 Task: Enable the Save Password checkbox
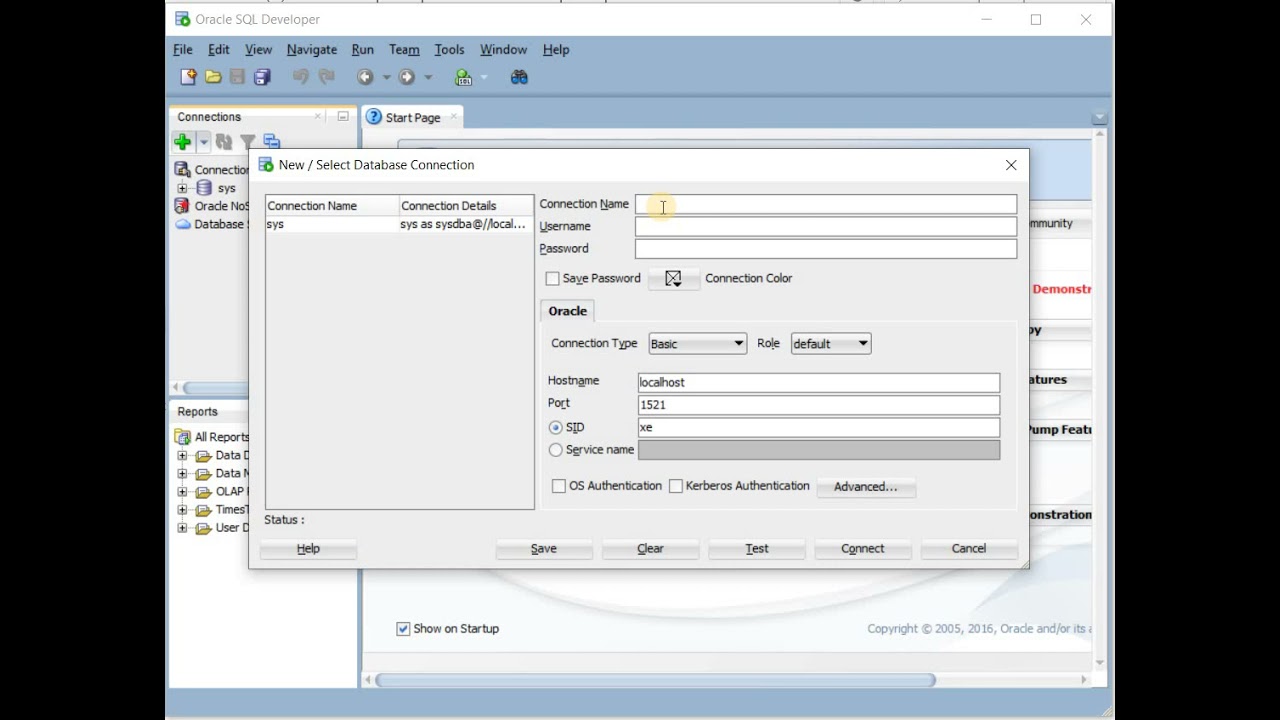(552, 278)
